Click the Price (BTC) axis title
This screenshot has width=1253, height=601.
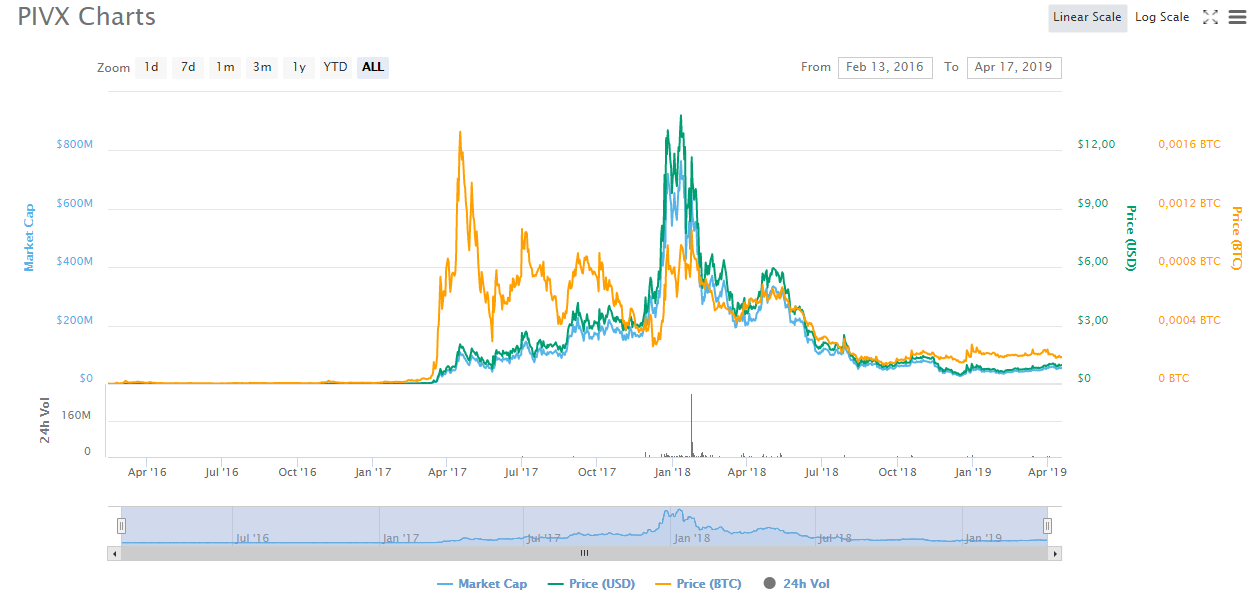pyautogui.click(x=1237, y=238)
